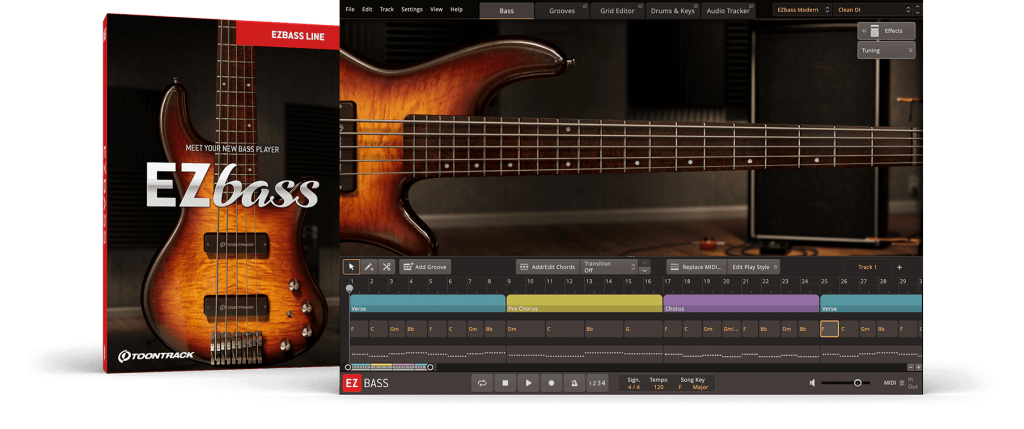Detach Grid Editor tab with pop-out icon
1024x429 pixels.
click(640, 6)
